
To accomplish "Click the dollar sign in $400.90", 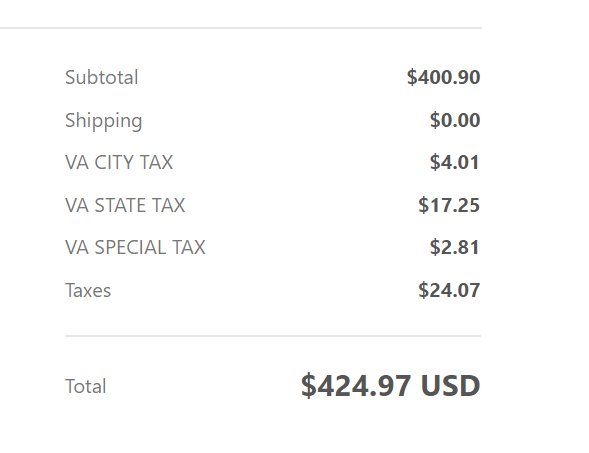I will [x=412, y=77].
